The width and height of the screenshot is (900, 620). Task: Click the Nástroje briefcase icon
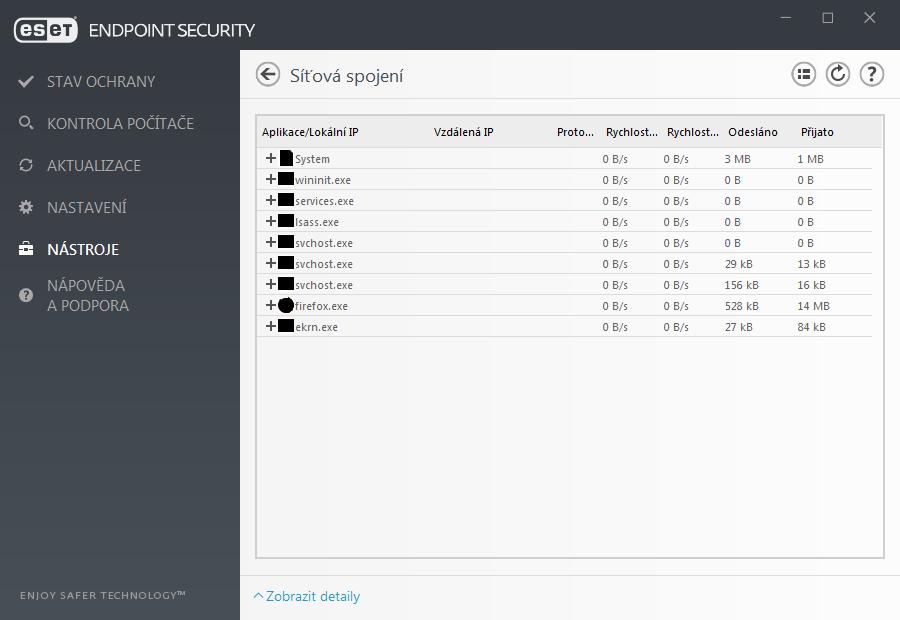tap(26, 249)
